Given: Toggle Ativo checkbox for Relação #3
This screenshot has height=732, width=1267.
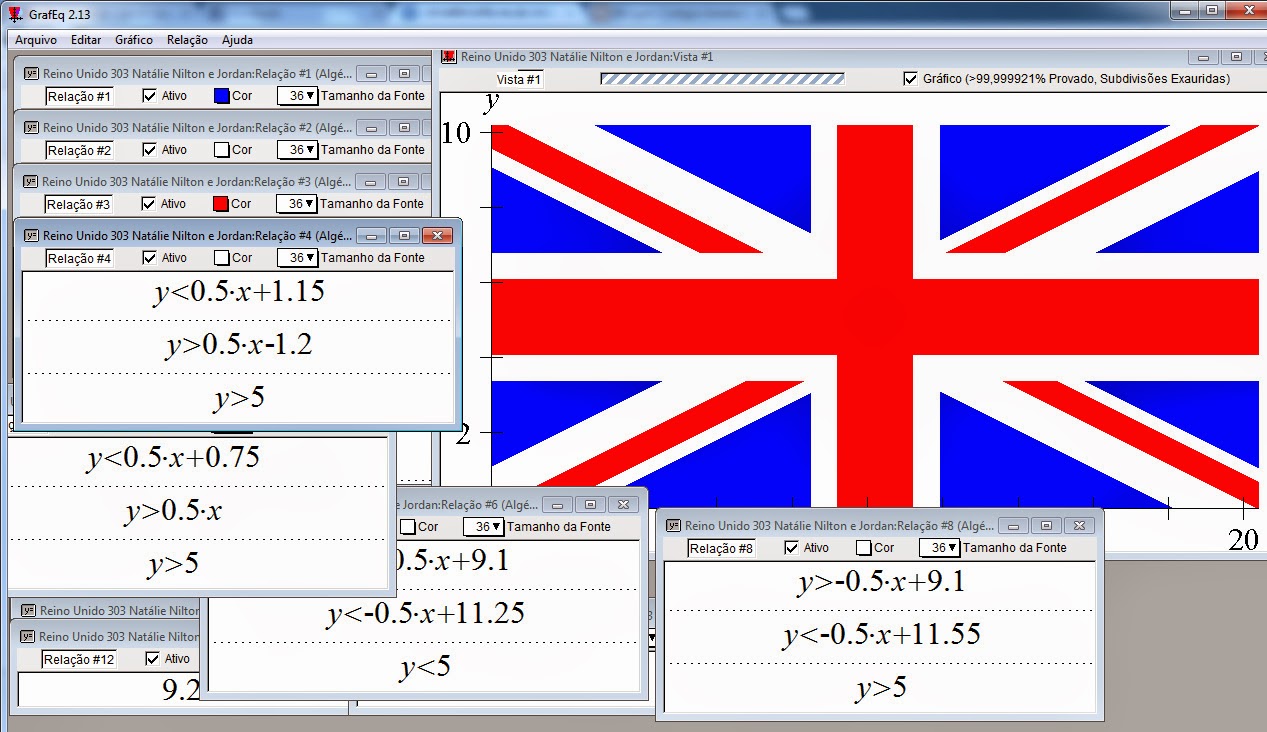Looking at the screenshot, I should pos(150,204).
